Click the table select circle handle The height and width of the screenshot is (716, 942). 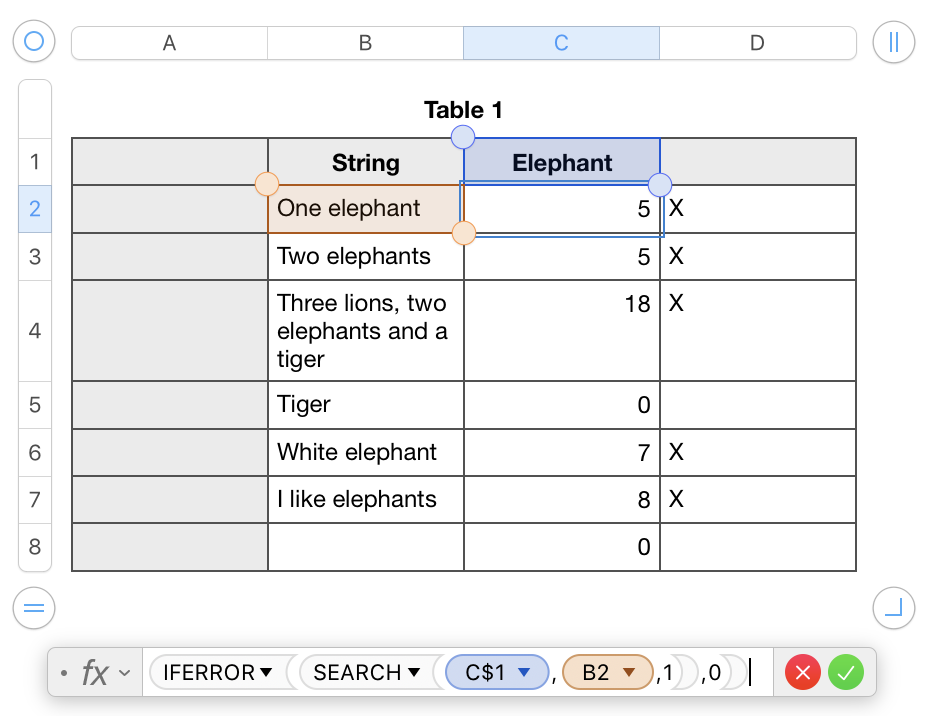click(34, 42)
